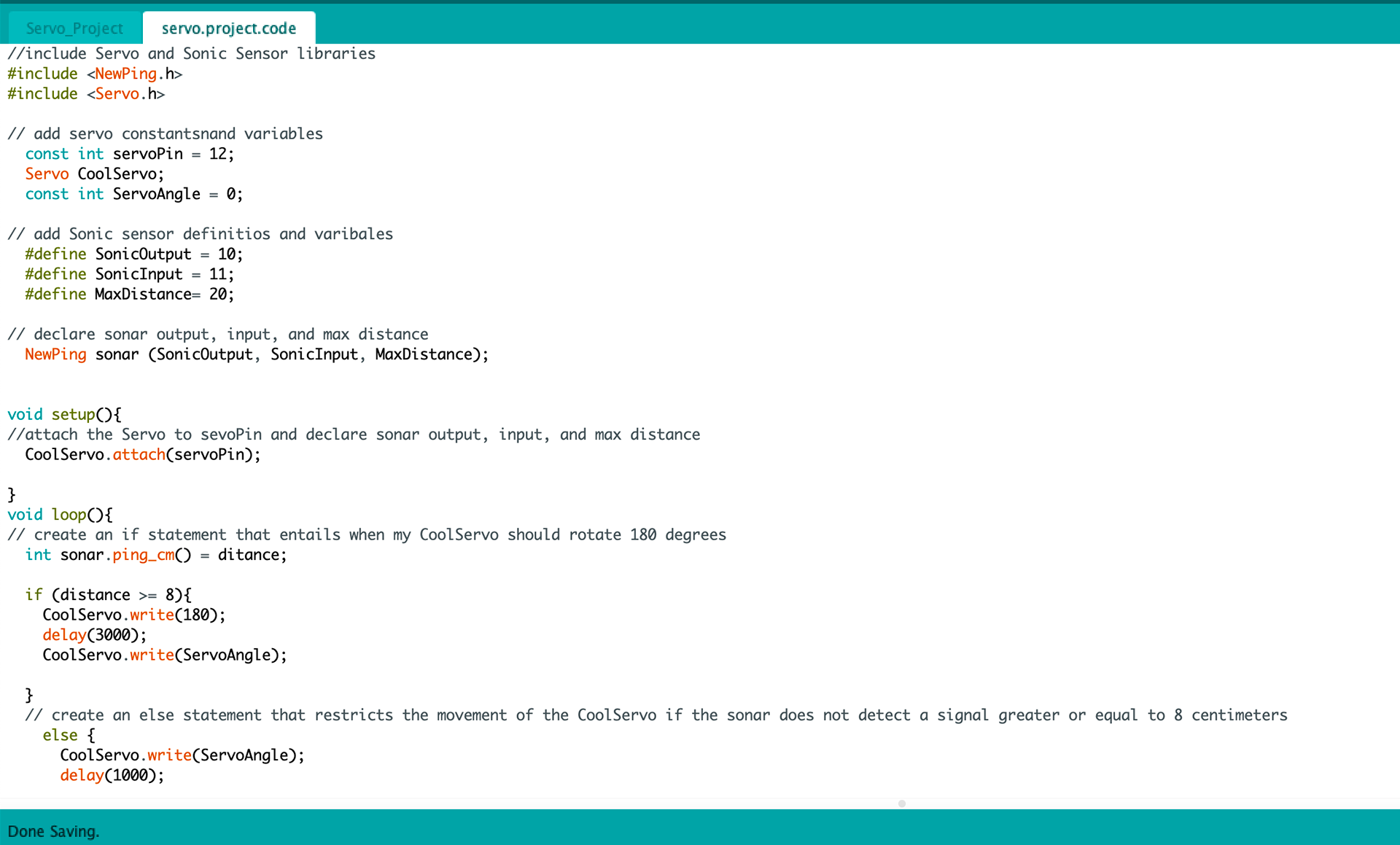Screen dimensions: 1400x845
Task: Click the 'const int ServoAngle = 0;' line
Action: click(134, 194)
